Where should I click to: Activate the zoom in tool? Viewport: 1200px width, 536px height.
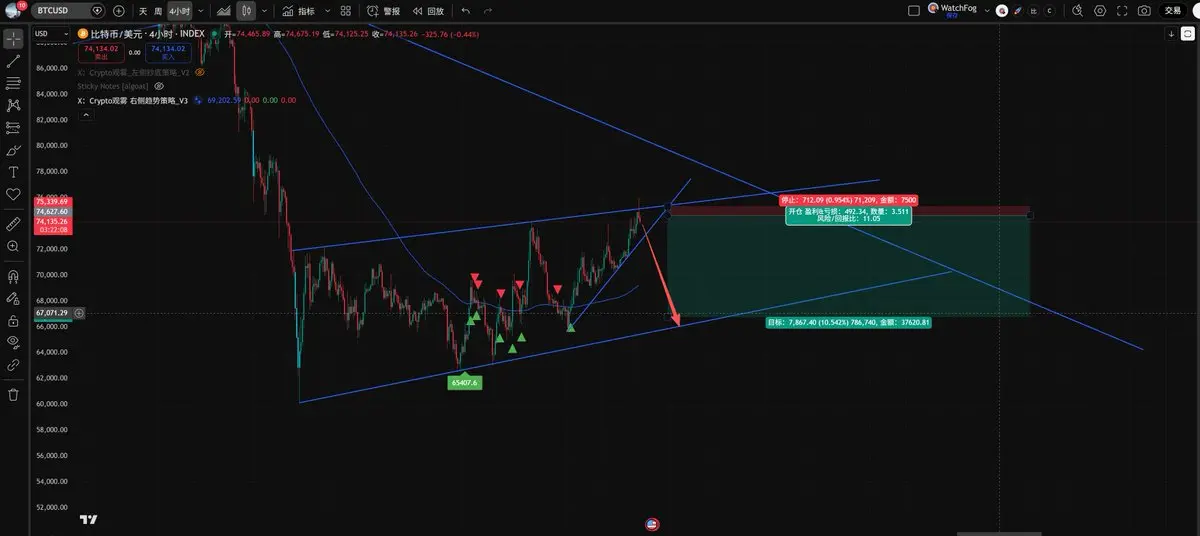[x=13, y=246]
